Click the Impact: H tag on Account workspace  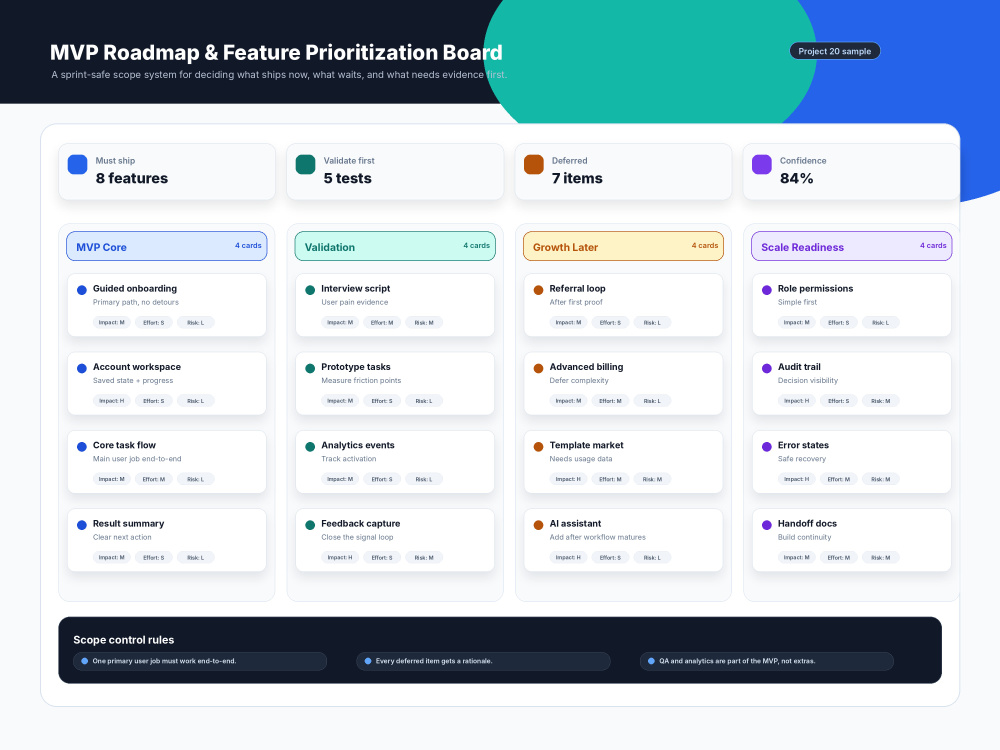click(112, 401)
